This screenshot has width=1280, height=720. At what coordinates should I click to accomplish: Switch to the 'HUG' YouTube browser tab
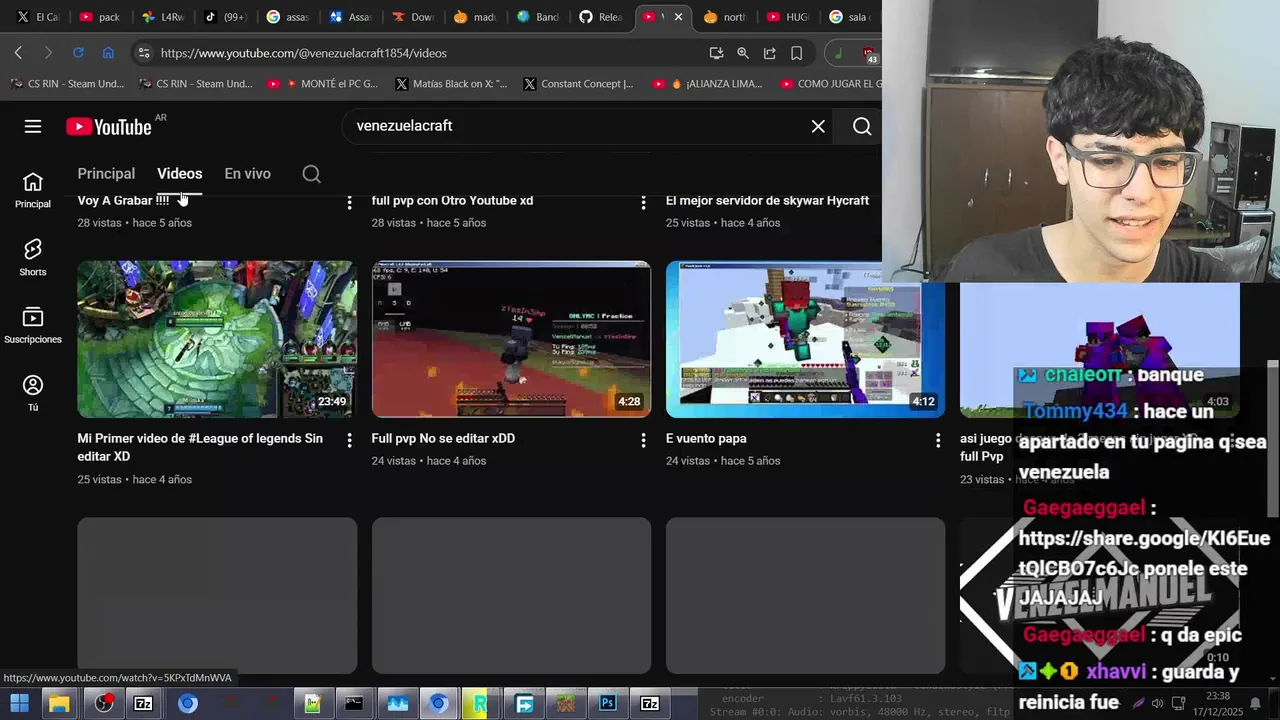coord(788,17)
